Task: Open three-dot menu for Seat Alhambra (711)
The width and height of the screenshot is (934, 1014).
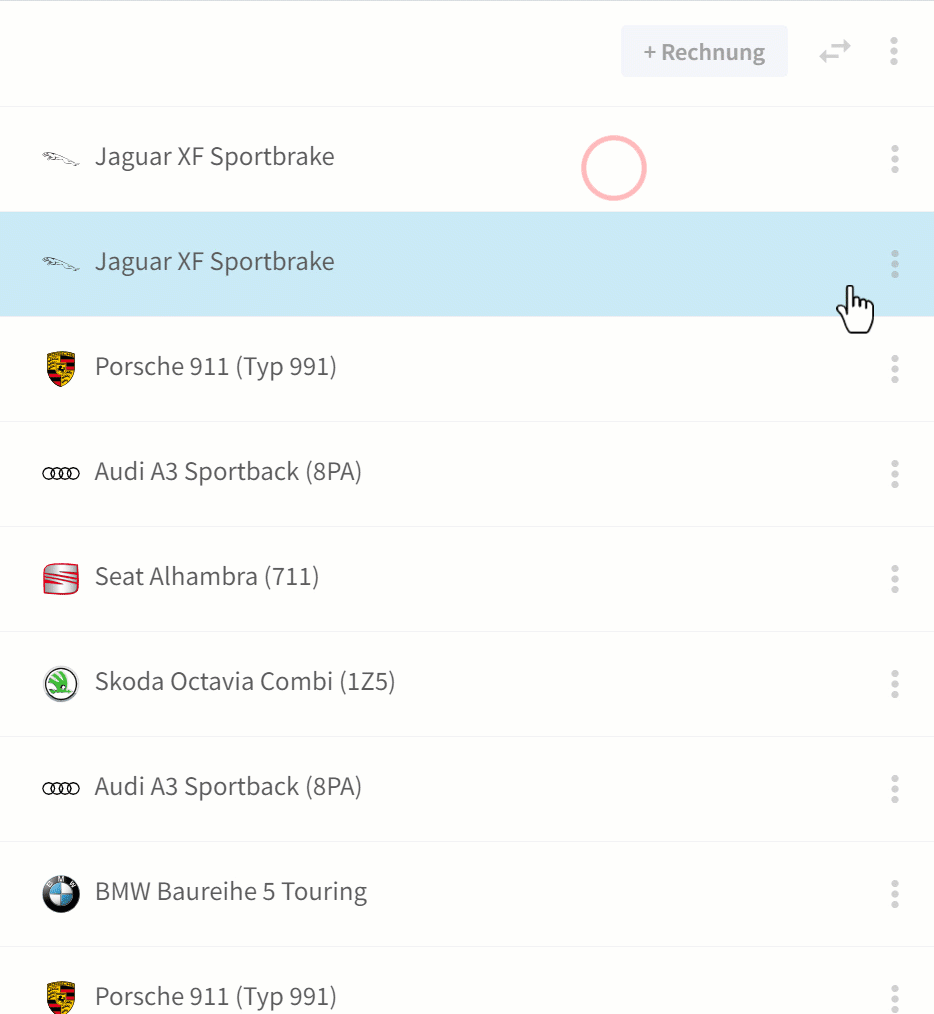Action: pos(895,579)
